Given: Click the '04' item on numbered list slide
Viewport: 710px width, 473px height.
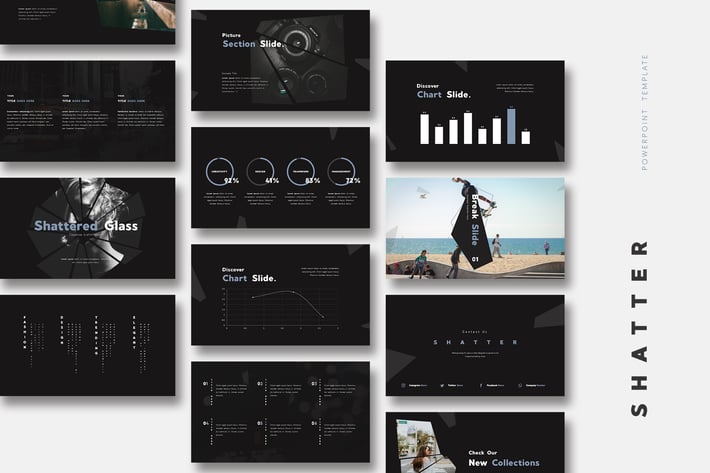Looking at the screenshot, I should click(x=206, y=424).
